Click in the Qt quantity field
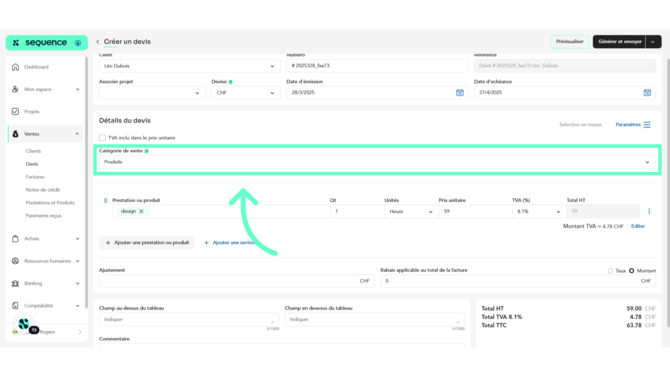 pos(357,211)
